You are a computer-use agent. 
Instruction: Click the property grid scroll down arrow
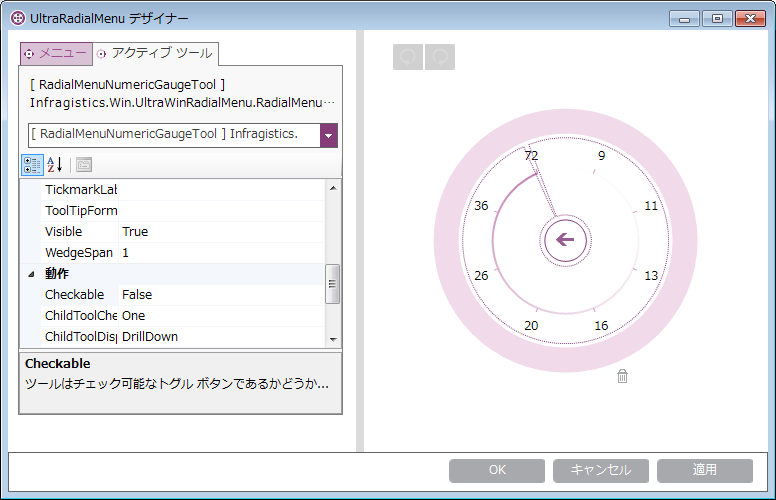333,340
